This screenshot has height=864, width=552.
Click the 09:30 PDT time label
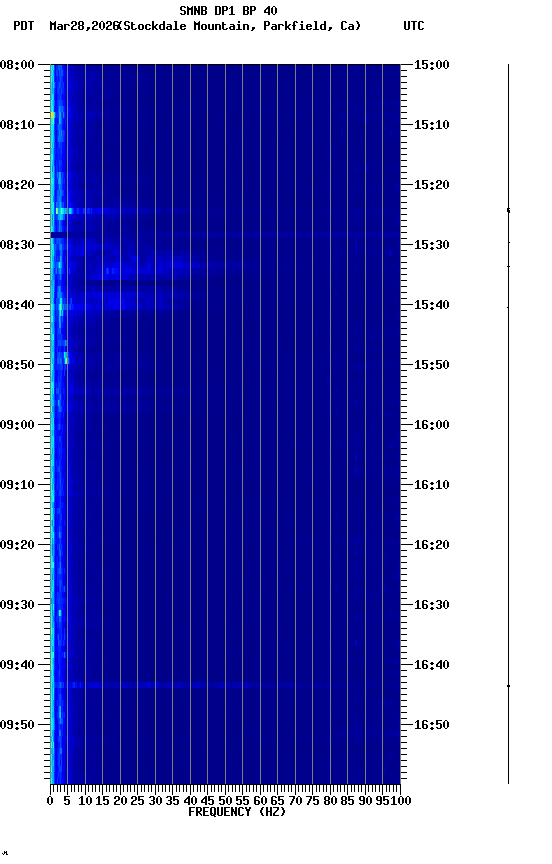[17, 605]
